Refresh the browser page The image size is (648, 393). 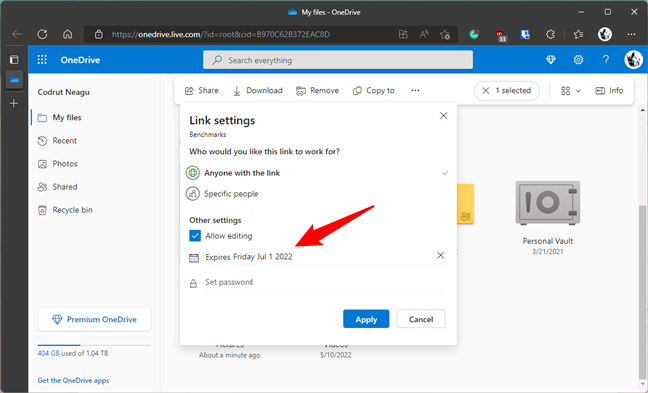pyautogui.click(x=42, y=34)
